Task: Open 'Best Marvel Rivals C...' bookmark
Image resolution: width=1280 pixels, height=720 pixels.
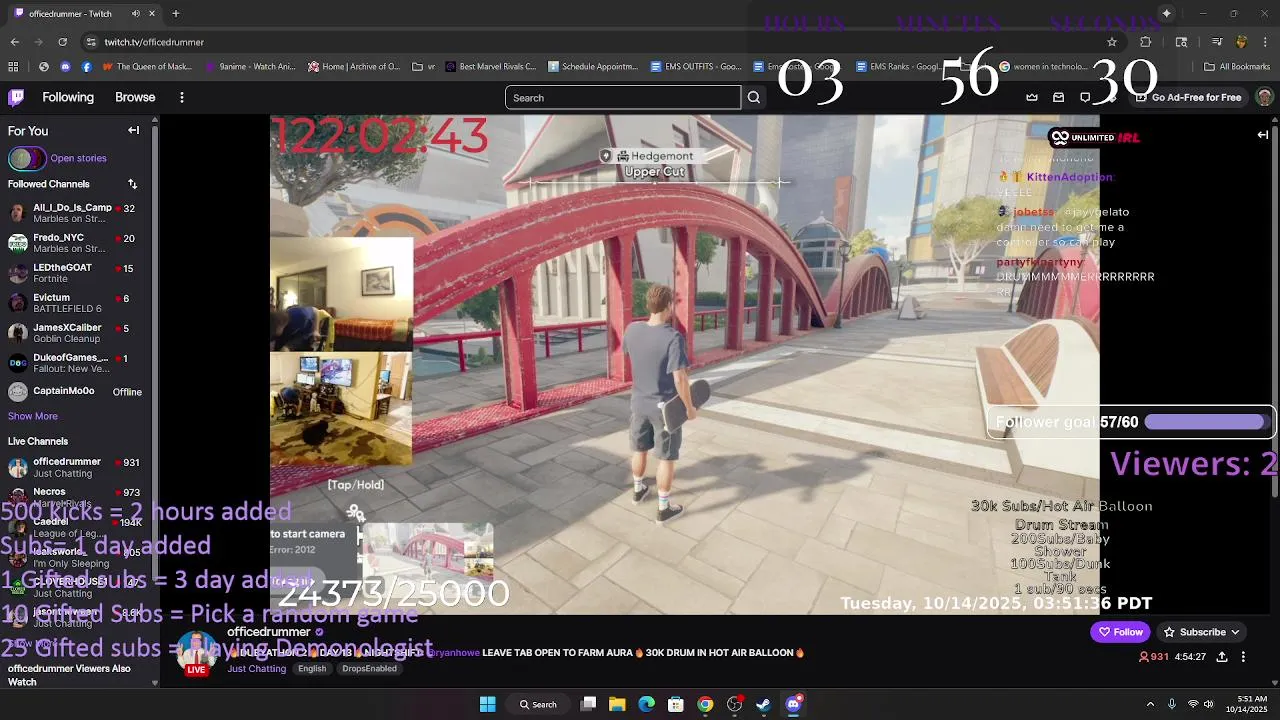Action: pos(491,67)
